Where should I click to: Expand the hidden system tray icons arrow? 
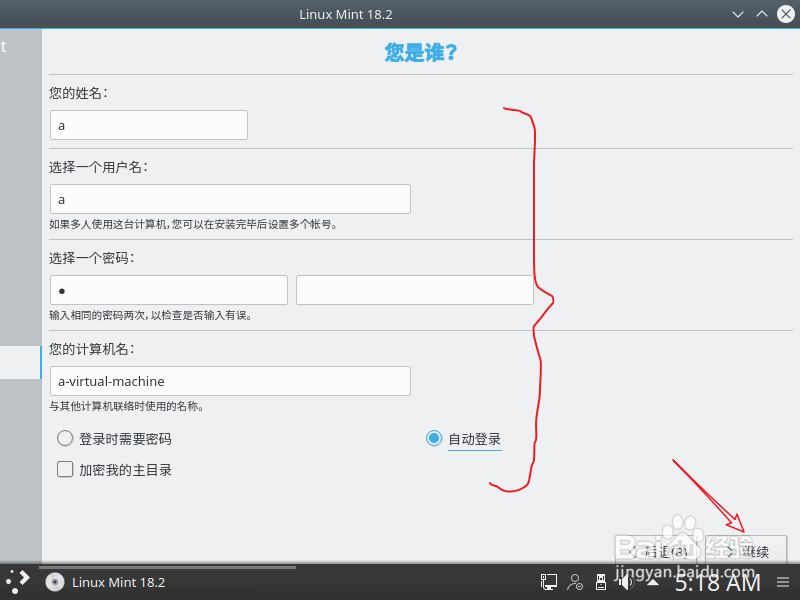click(x=653, y=582)
